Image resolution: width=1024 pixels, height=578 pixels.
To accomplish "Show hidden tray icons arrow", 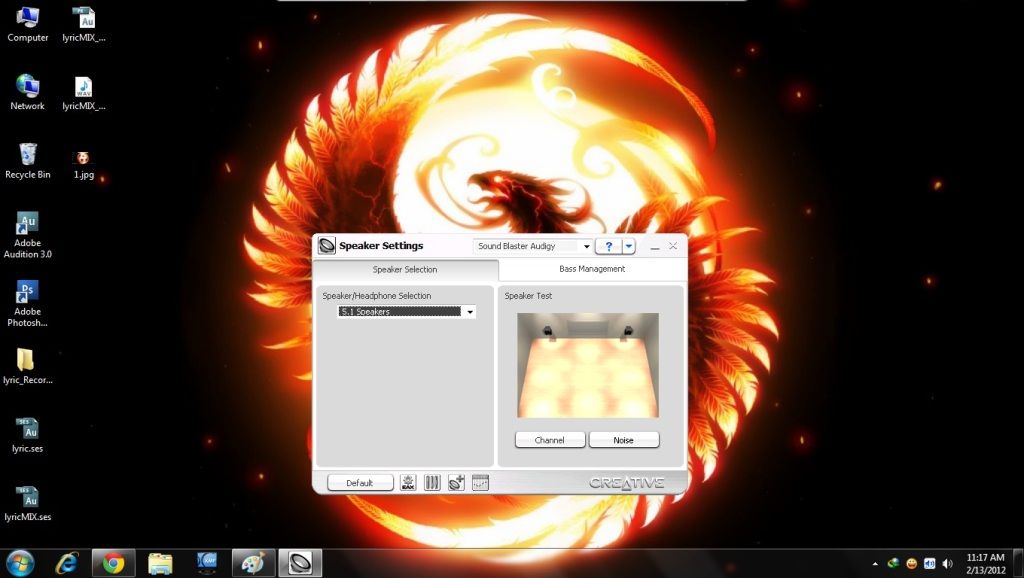I will (x=875, y=564).
